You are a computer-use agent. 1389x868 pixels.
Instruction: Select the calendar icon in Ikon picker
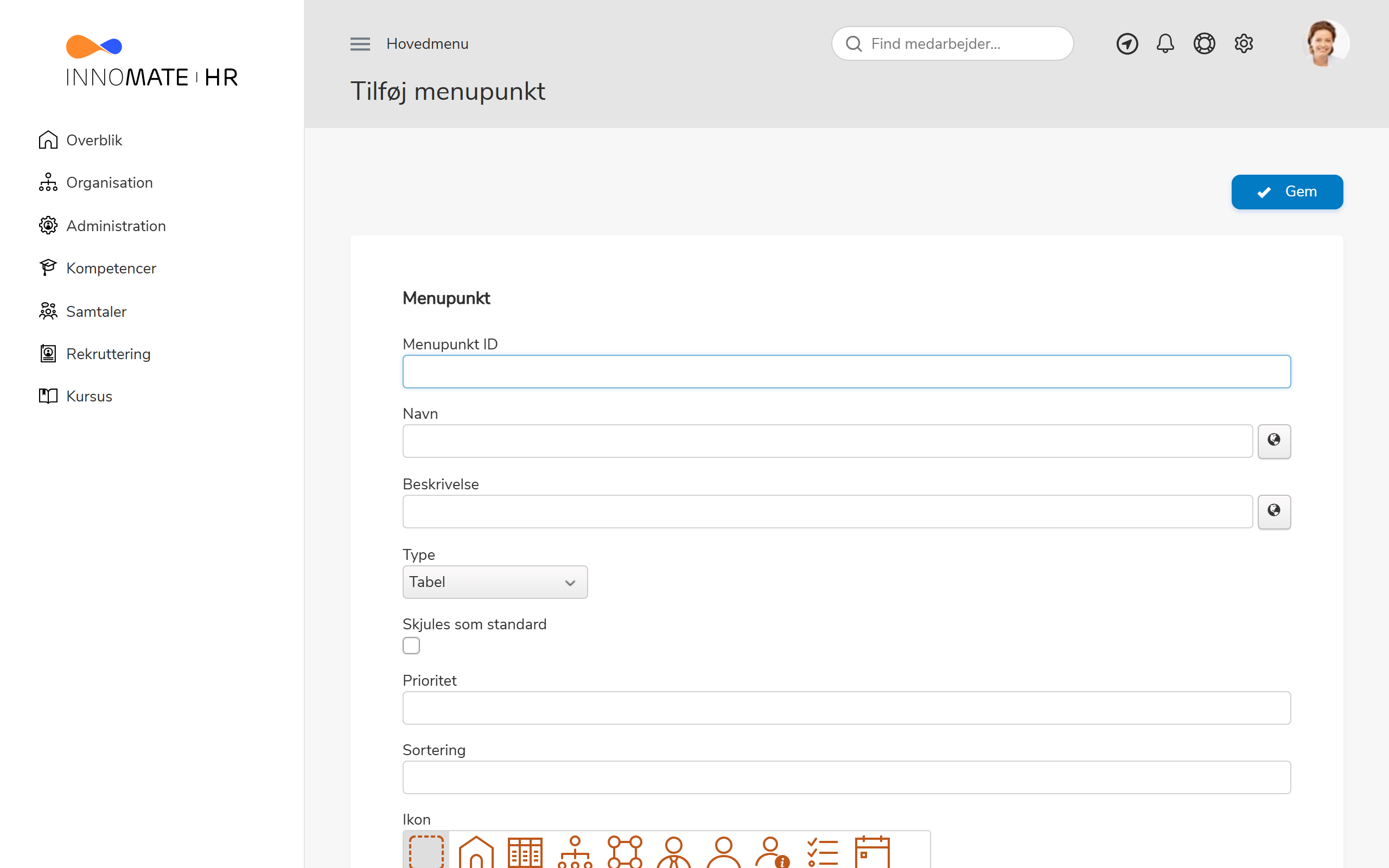(x=872, y=852)
